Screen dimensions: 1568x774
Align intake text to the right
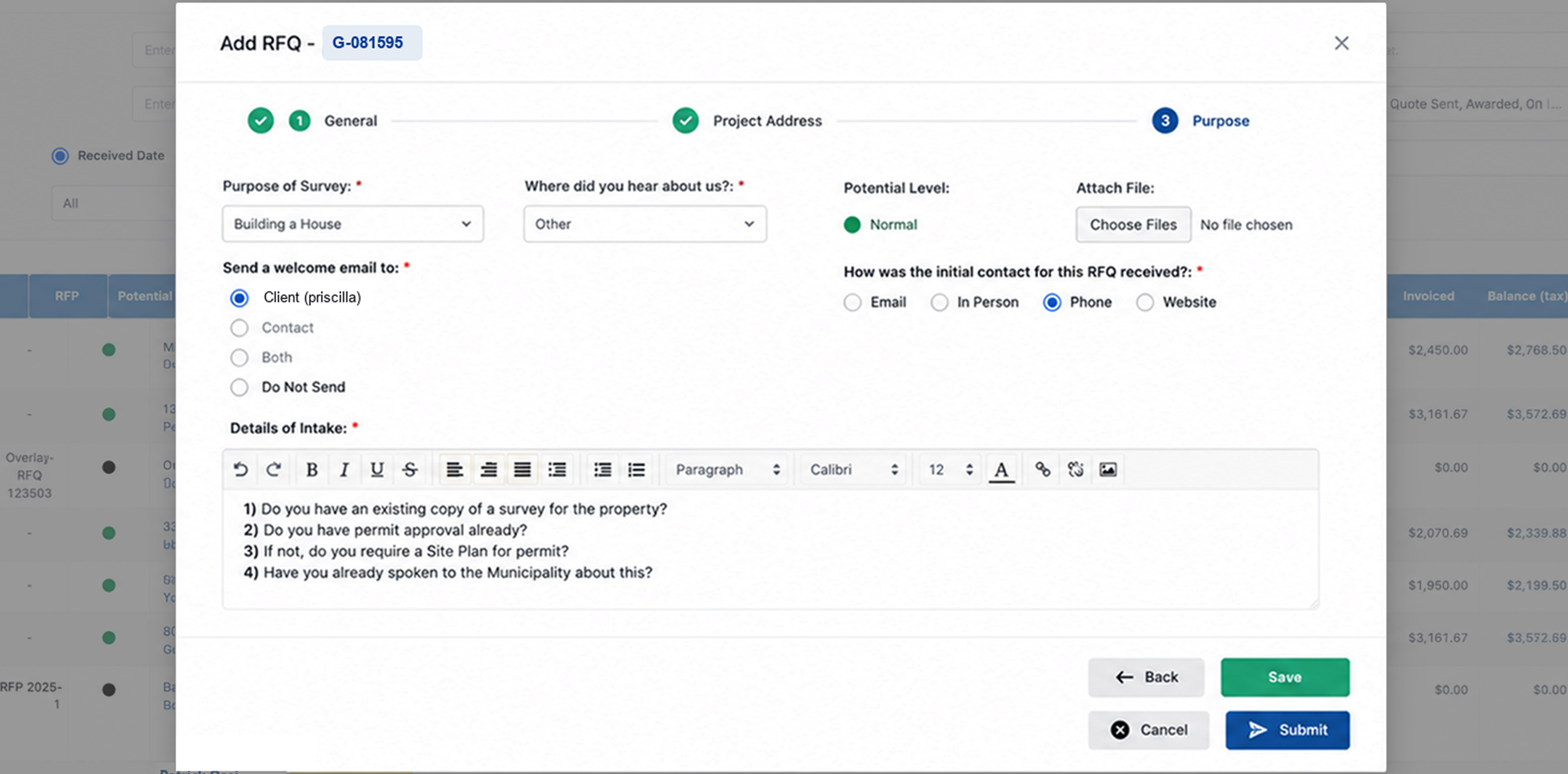coord(488,469)
